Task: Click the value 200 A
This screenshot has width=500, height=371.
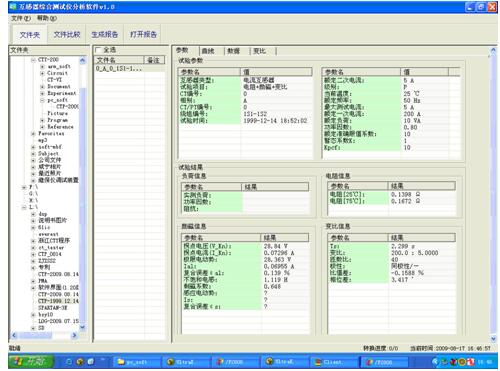Action: coord(412,114)
